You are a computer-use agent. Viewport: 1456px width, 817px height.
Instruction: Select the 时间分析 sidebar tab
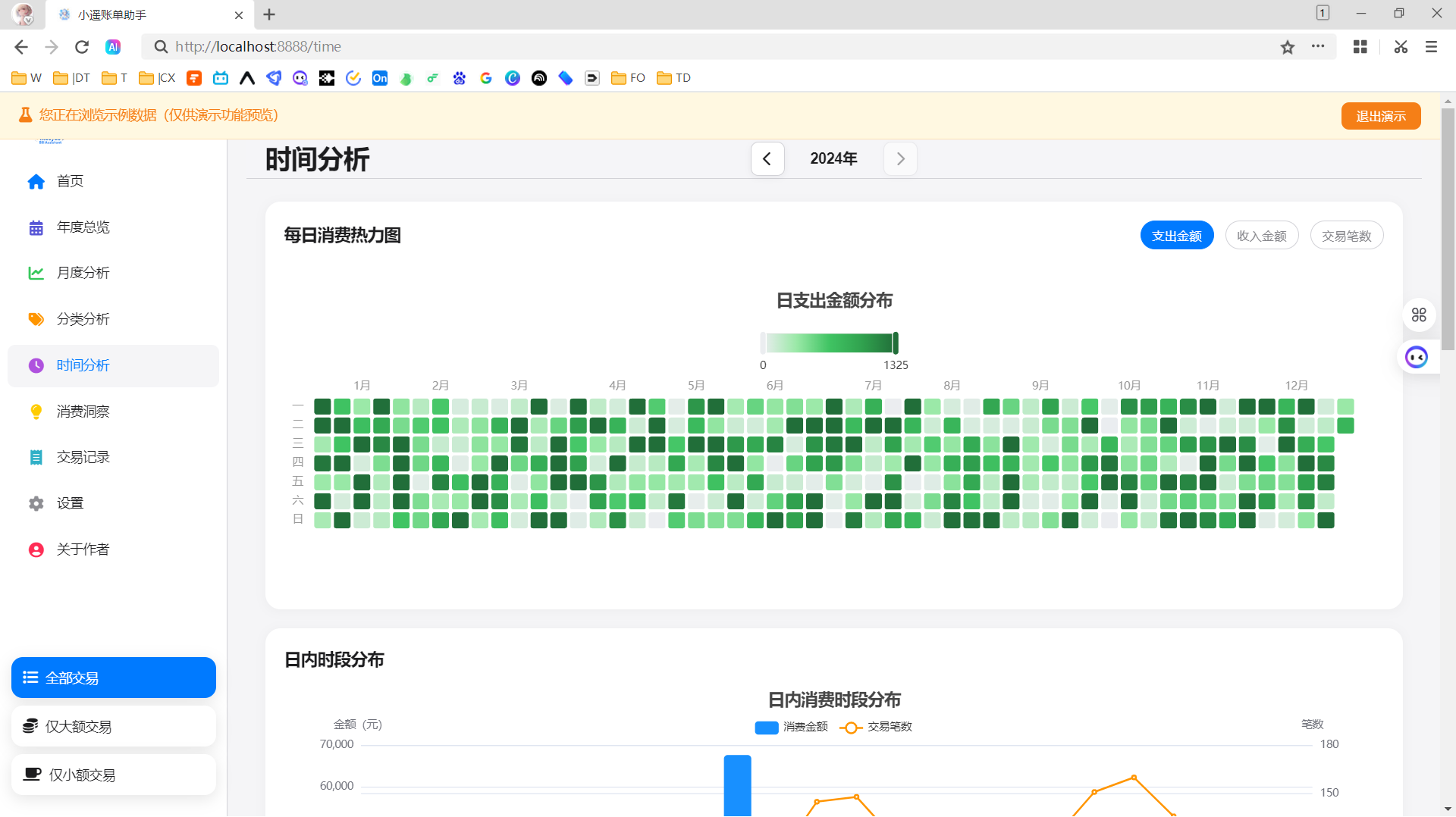(83, 365)
